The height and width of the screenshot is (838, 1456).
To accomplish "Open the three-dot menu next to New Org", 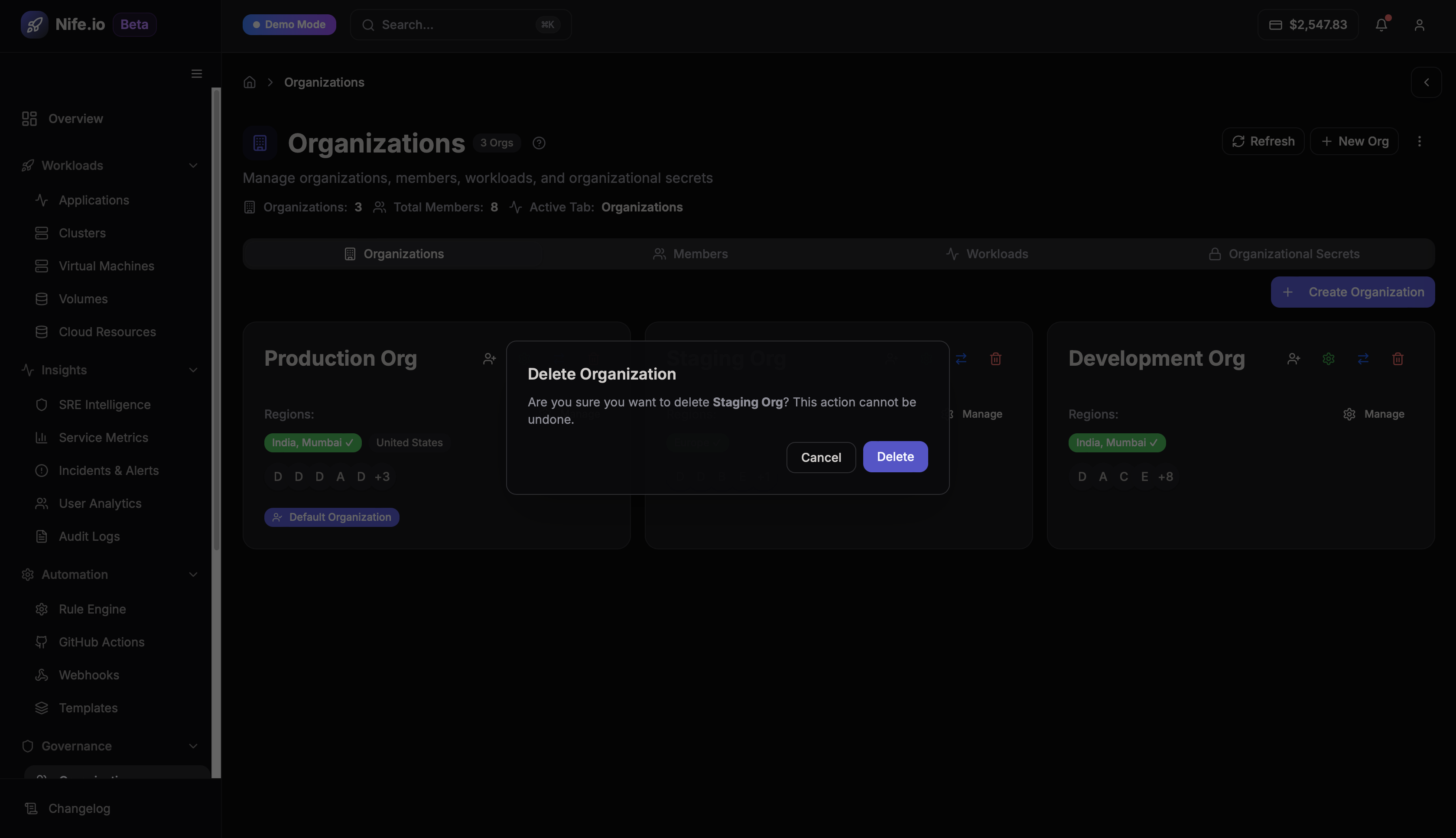I will [x=1420, y=141].
